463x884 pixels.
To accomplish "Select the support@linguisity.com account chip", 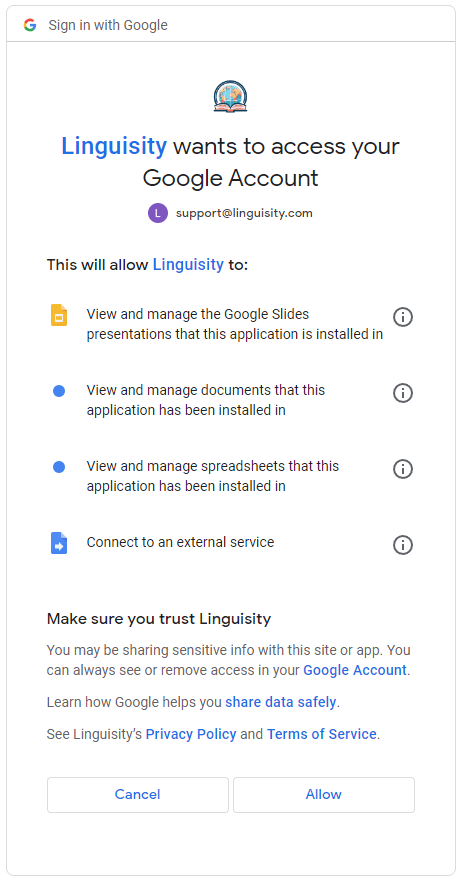I will click(x=231, y=213).
